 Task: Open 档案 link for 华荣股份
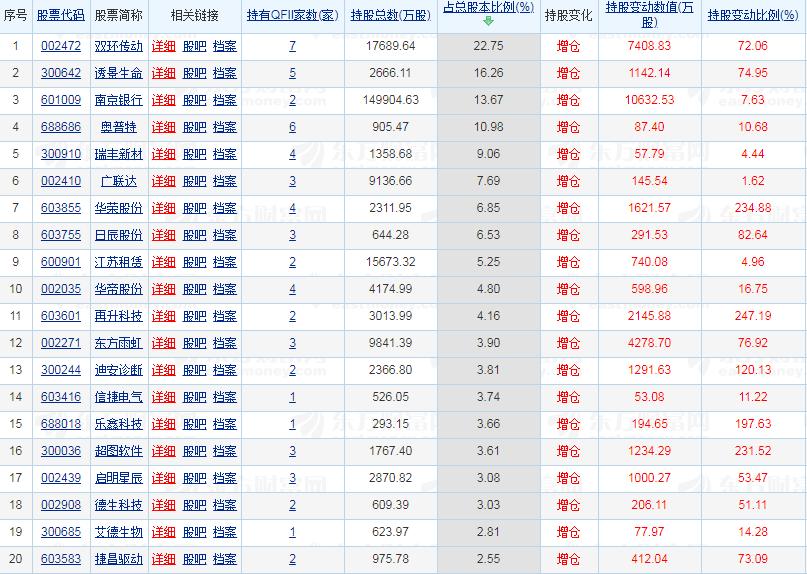(x=225, y=208)
